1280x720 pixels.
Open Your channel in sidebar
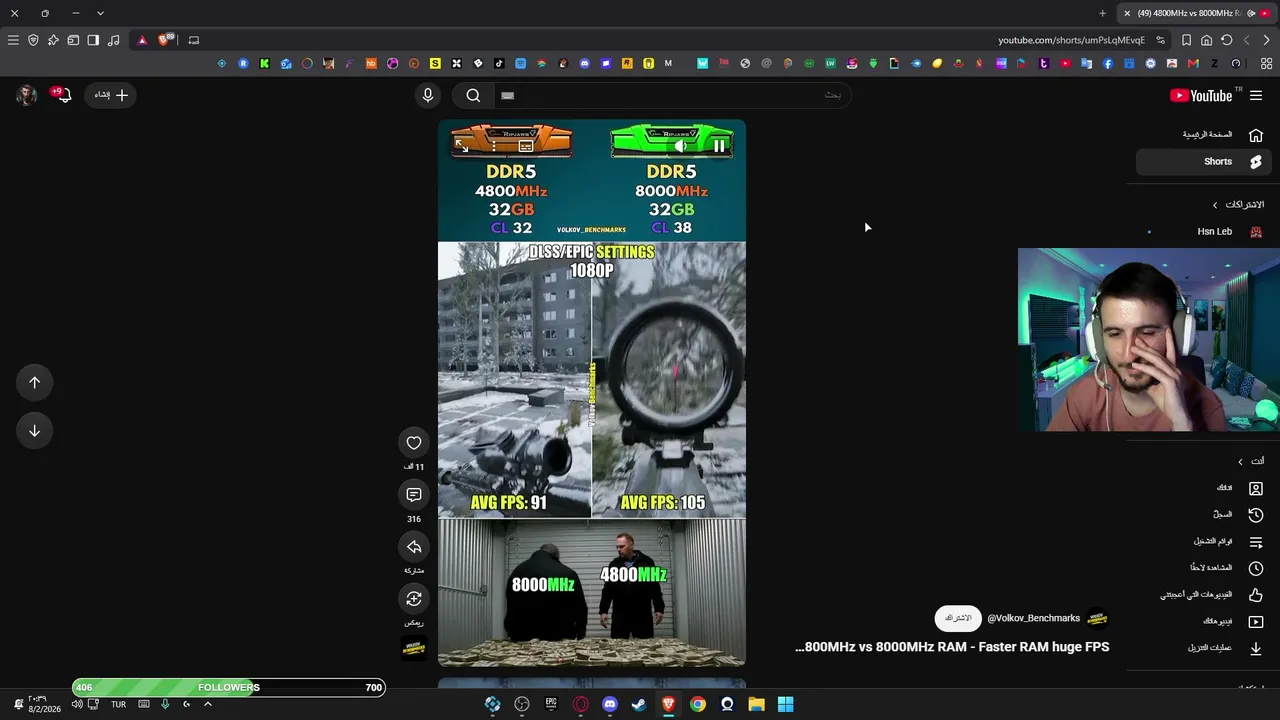pos(1204,488)
